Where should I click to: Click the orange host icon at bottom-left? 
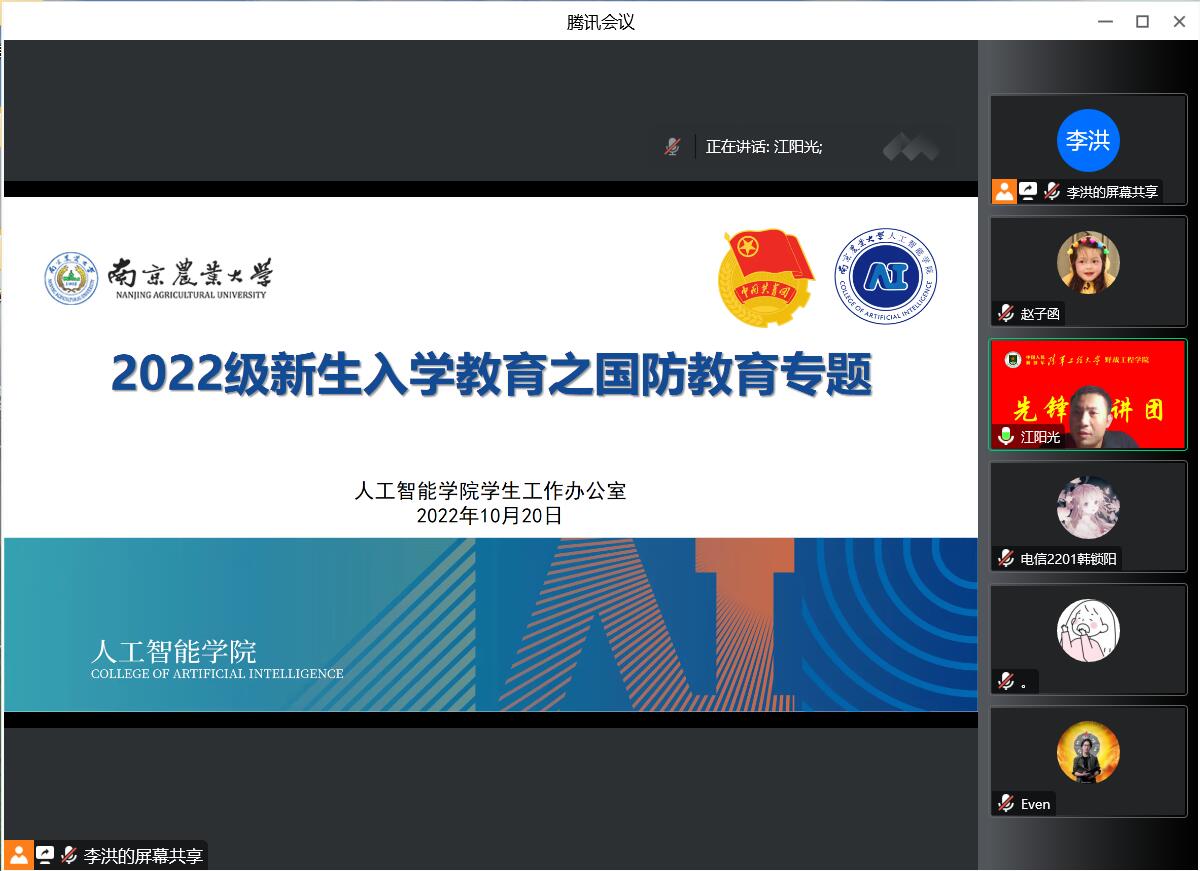[x=19, y=856]
